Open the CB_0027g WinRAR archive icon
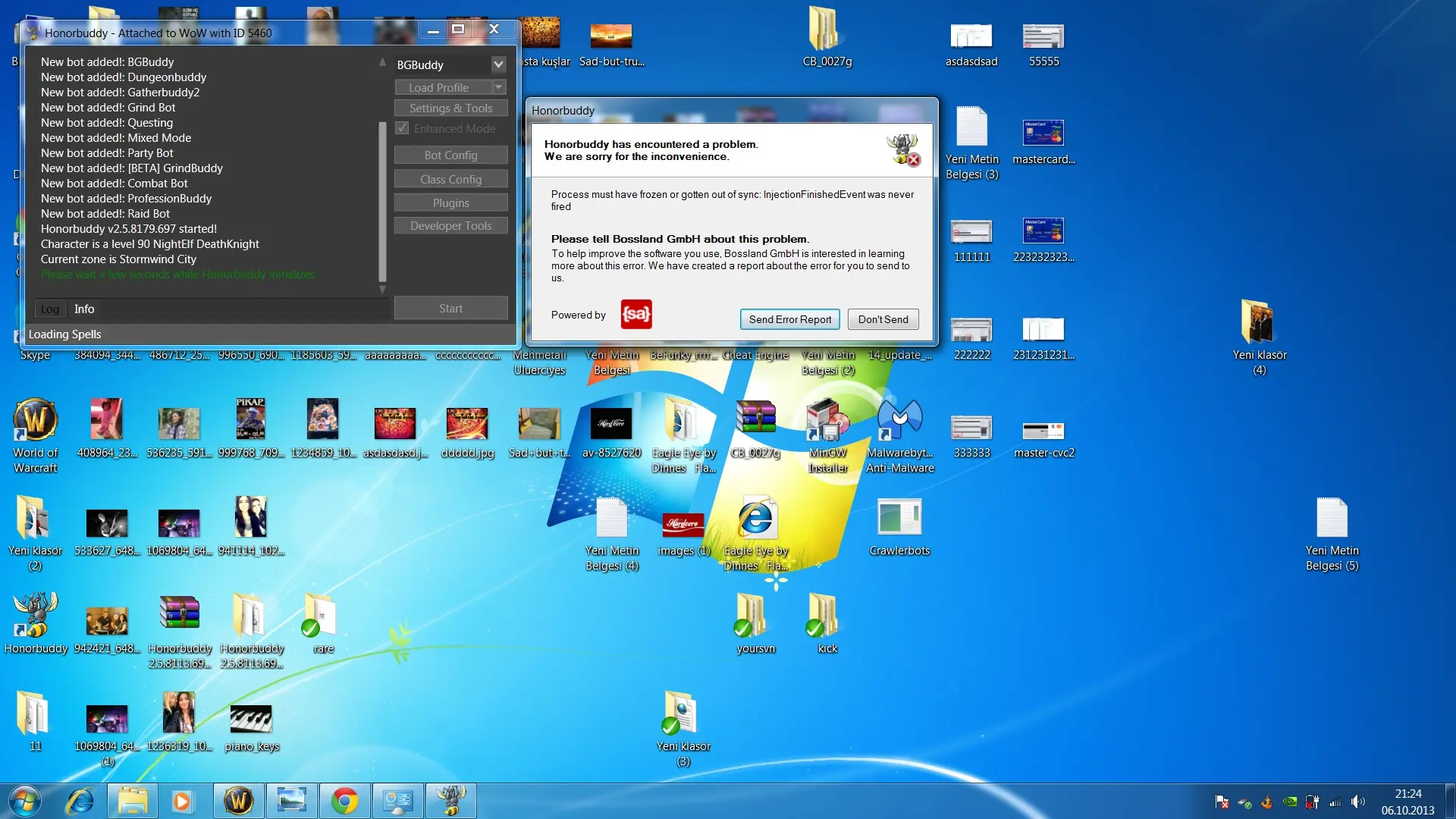 click(755, 429)
